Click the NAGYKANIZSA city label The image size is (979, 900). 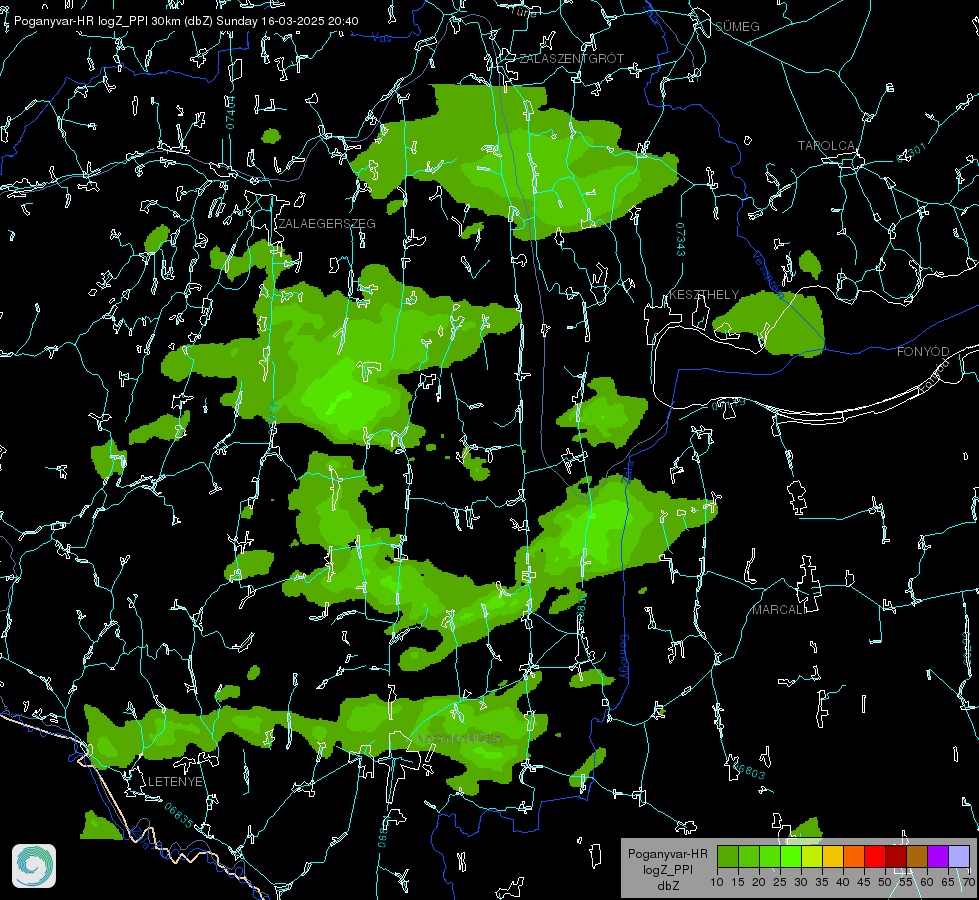(x=459, y=739)
